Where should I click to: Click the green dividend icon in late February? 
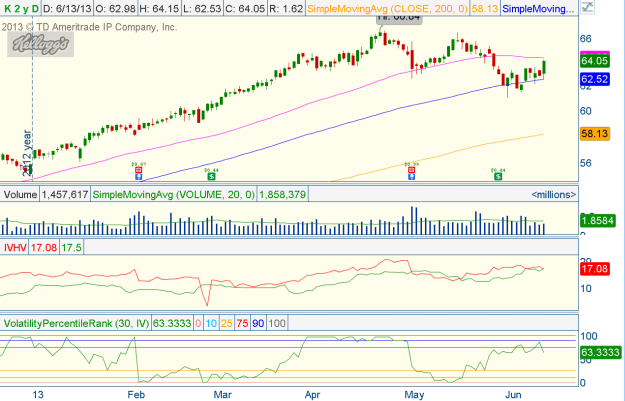click(x=211, y=173)
